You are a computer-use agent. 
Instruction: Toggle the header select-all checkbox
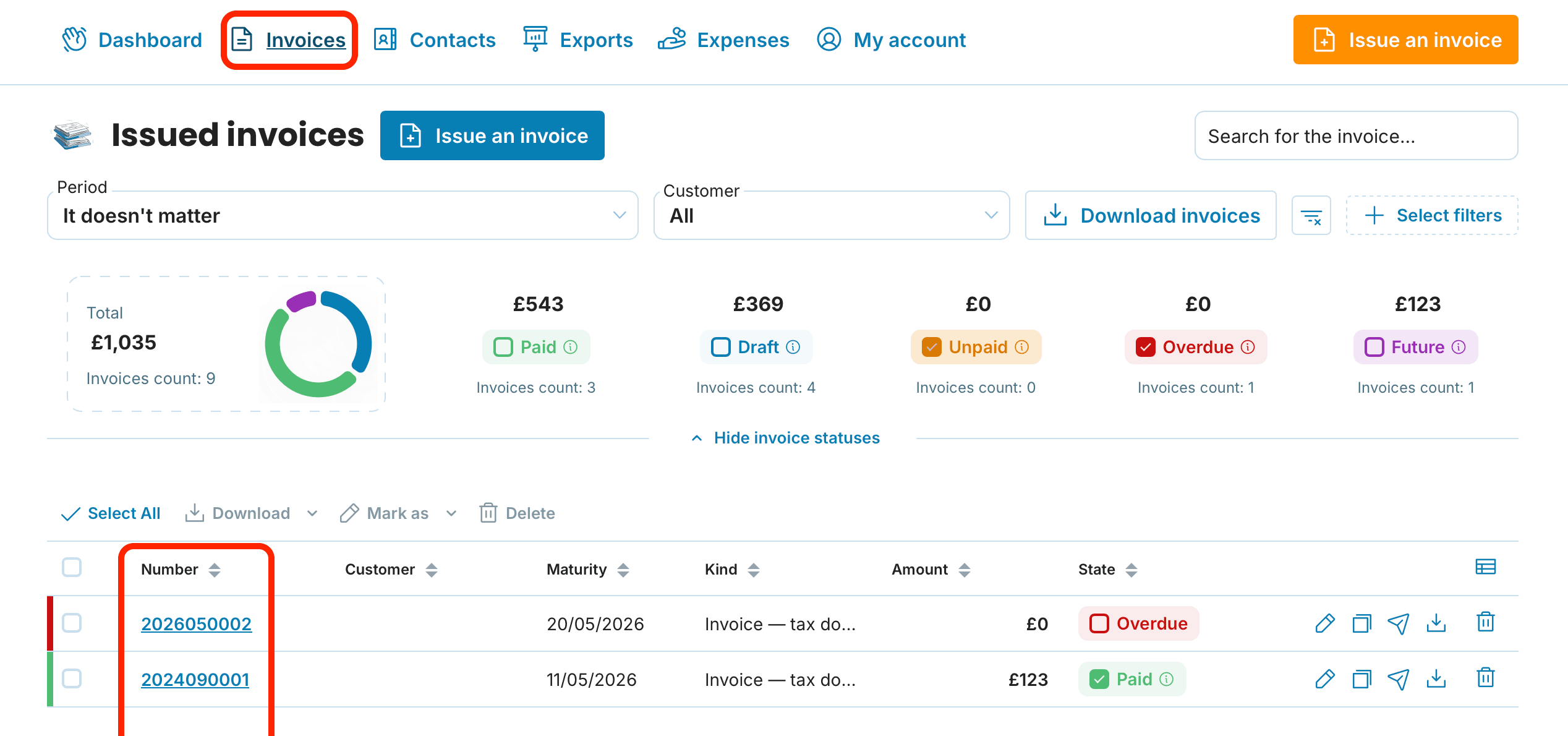point(72,567)
